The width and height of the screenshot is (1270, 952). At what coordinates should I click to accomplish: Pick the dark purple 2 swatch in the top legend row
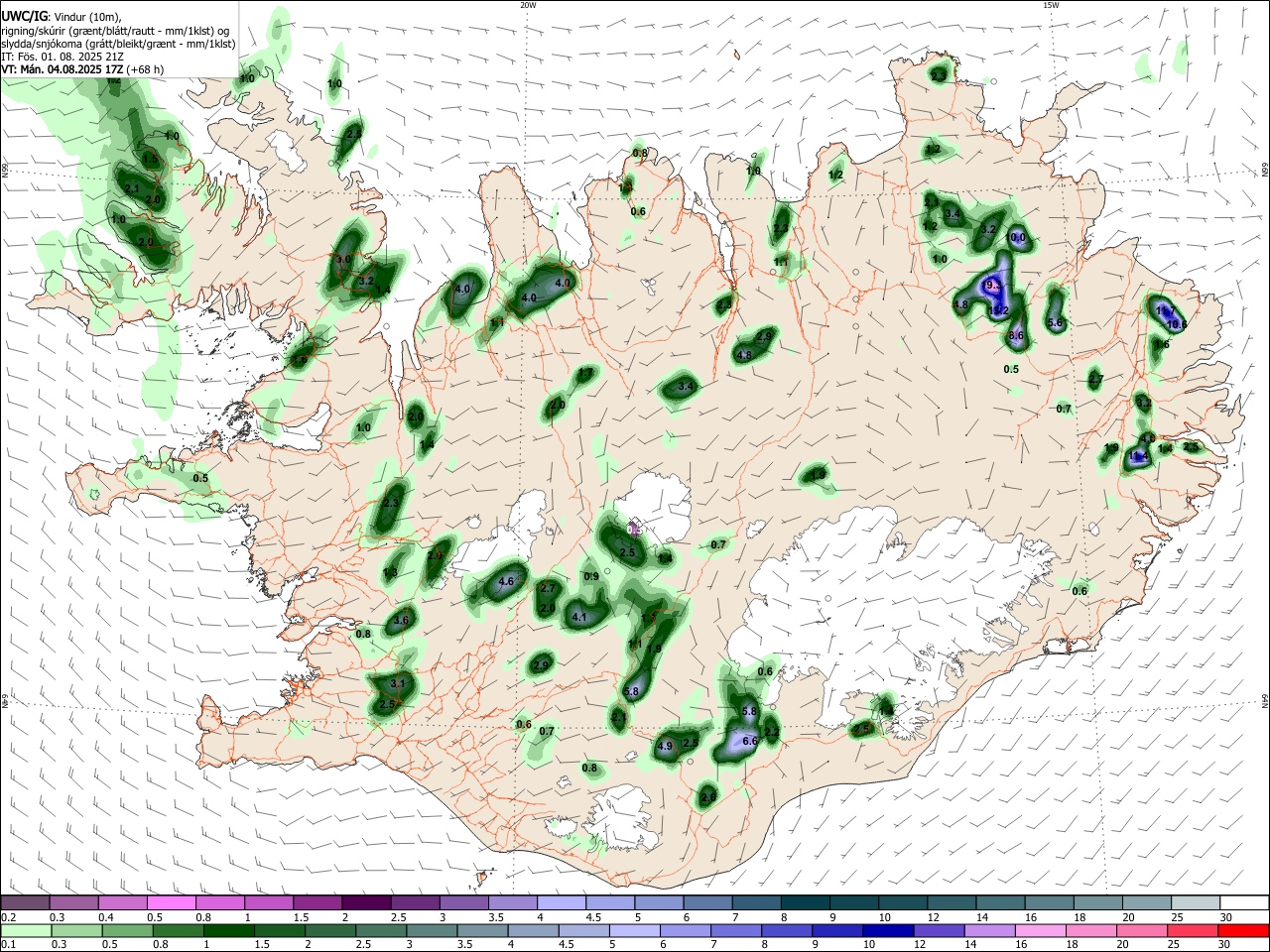pyautogui.click(x=366, y=902)
